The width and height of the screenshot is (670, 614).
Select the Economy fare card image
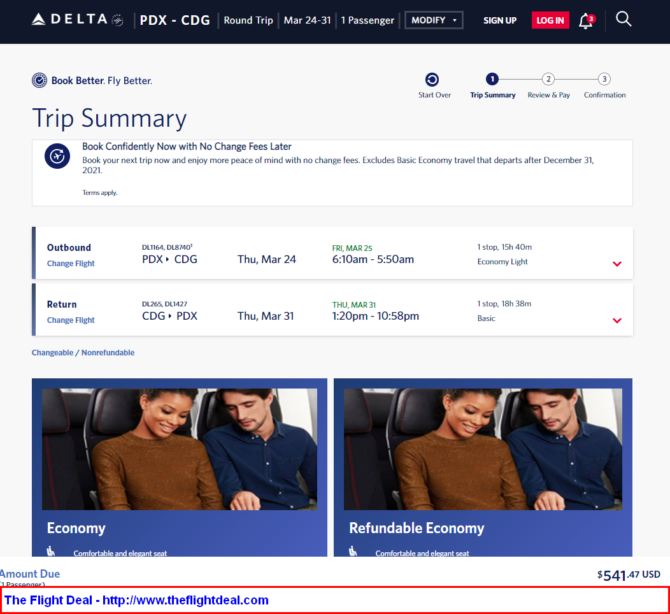(179, 449)
